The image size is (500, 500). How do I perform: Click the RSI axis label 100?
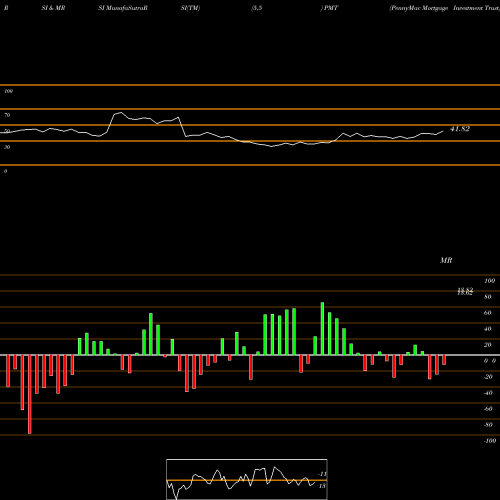point(8,91)
